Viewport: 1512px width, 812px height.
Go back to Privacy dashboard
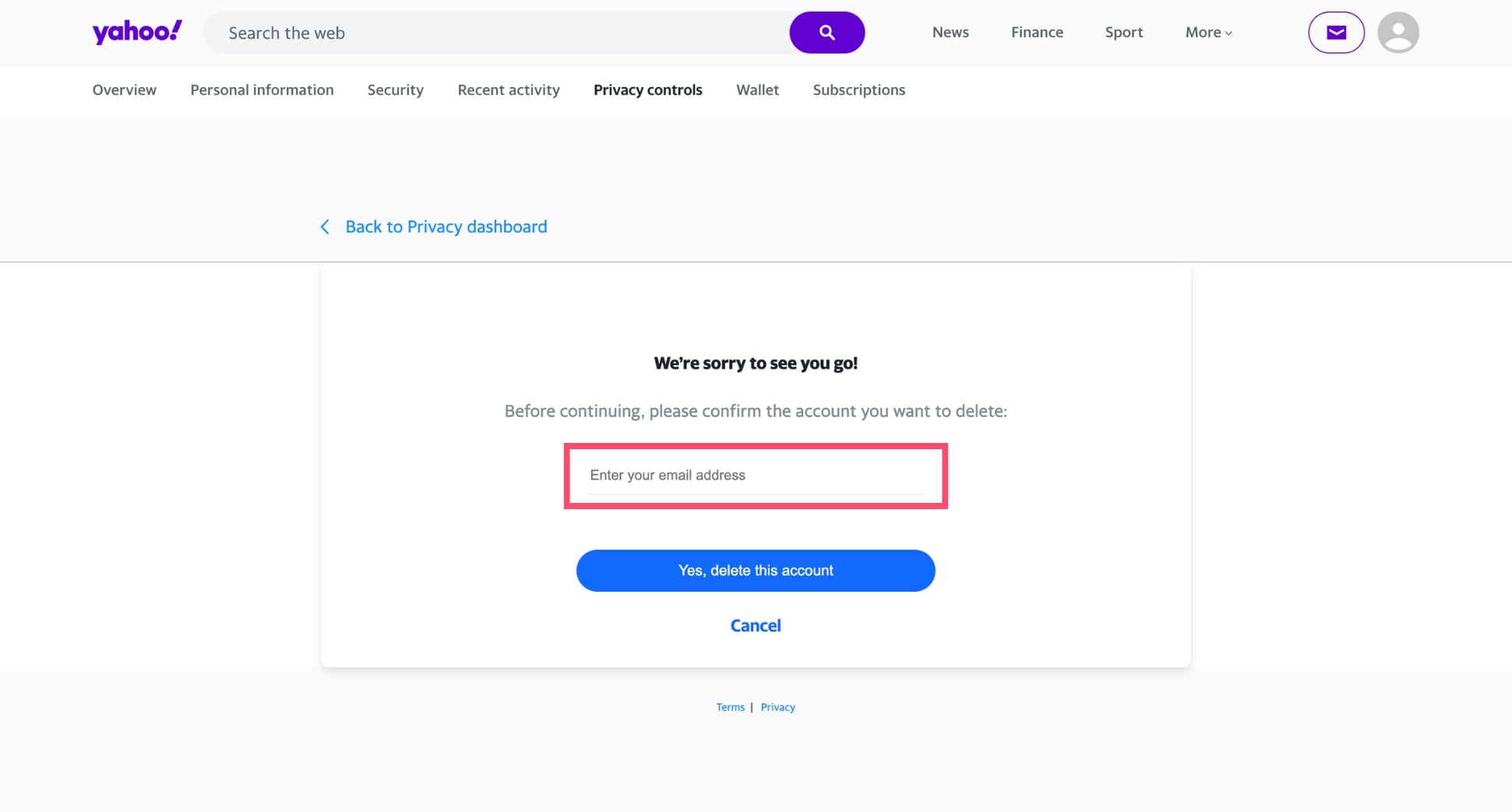pos(446,227)
